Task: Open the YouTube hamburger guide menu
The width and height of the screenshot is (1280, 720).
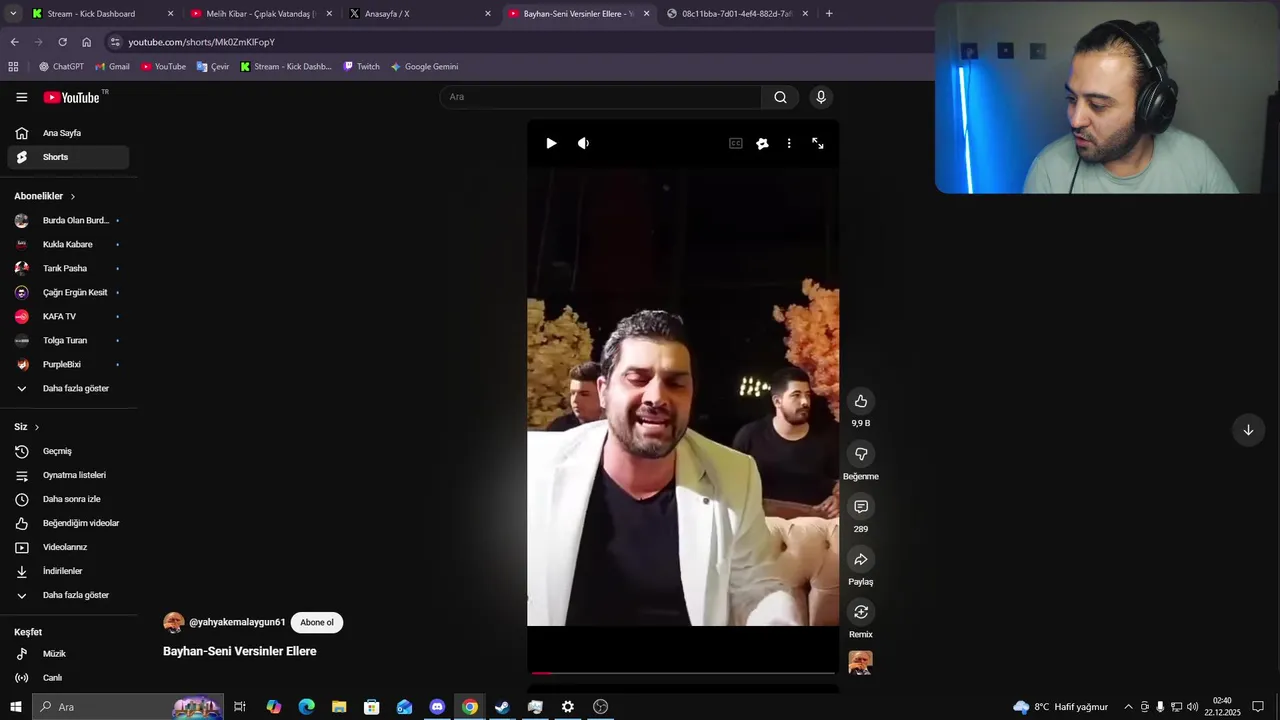Action: pos(22,97)
